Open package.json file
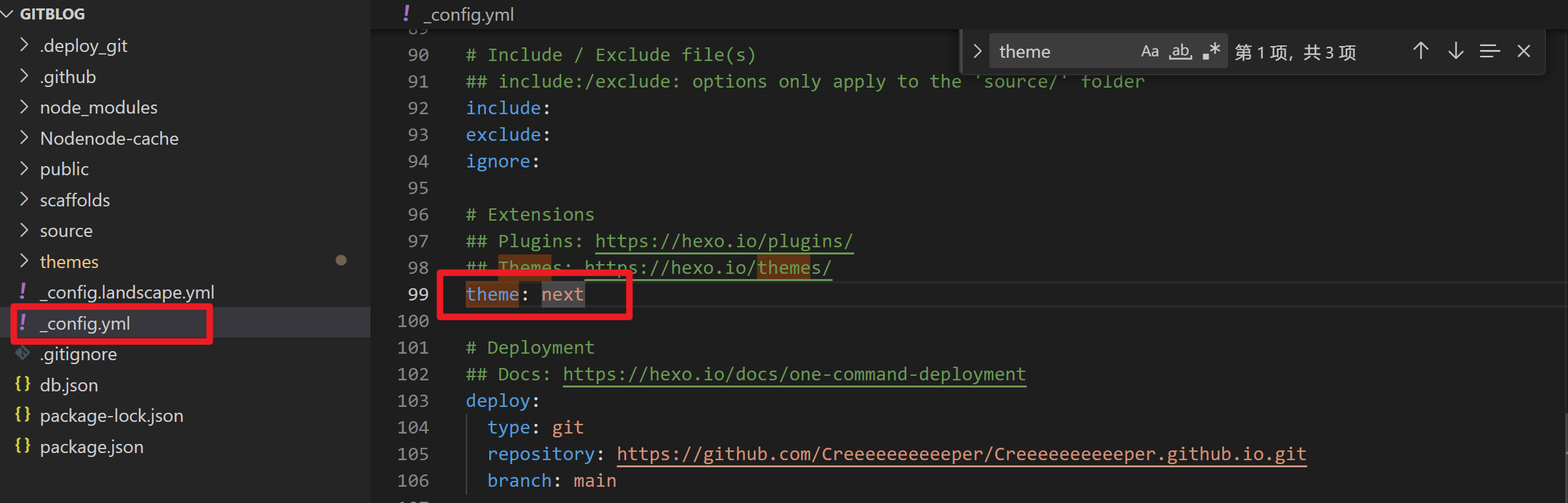Viewport: 1568px width, 503px height. (x=91, y=447)
